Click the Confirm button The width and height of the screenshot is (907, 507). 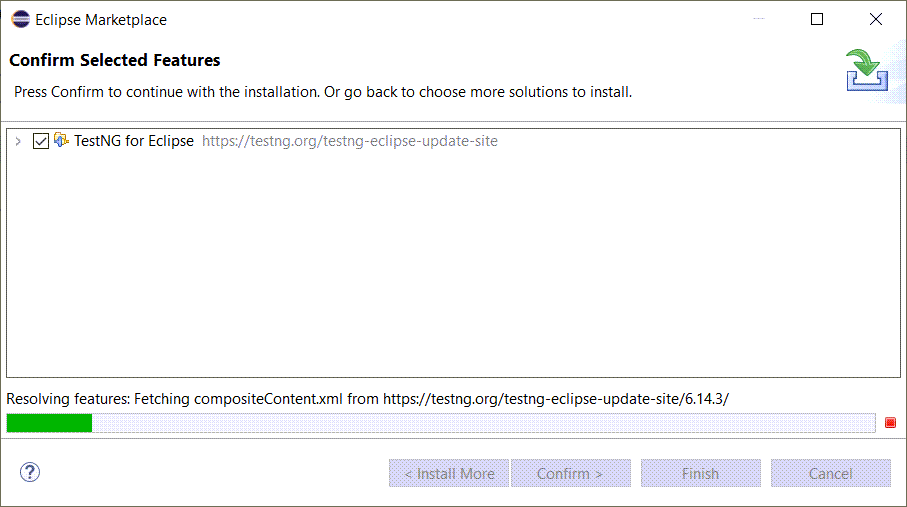[x=571, y=473]
